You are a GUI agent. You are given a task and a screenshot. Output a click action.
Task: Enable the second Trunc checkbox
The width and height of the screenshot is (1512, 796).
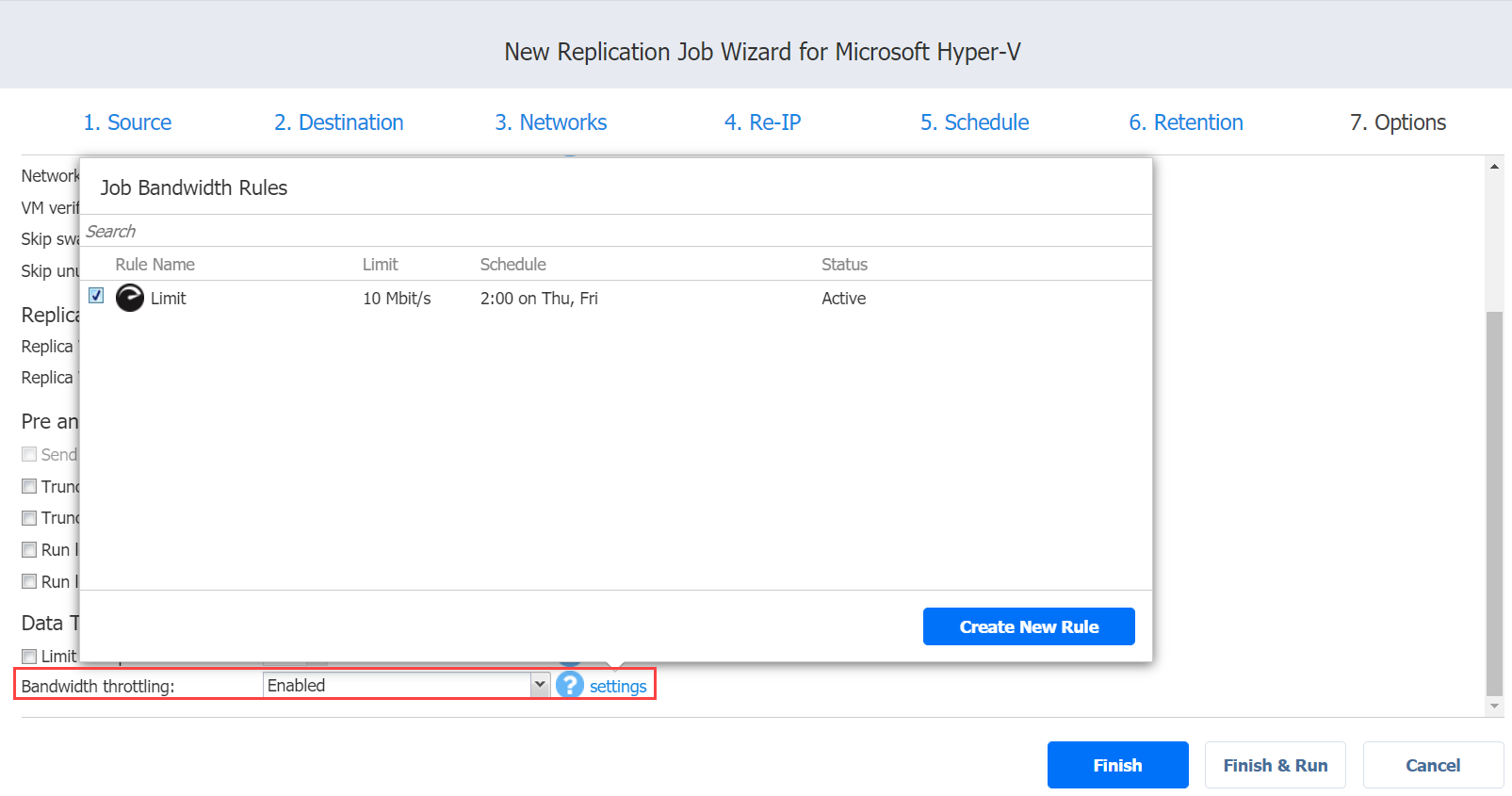[29, 518]
